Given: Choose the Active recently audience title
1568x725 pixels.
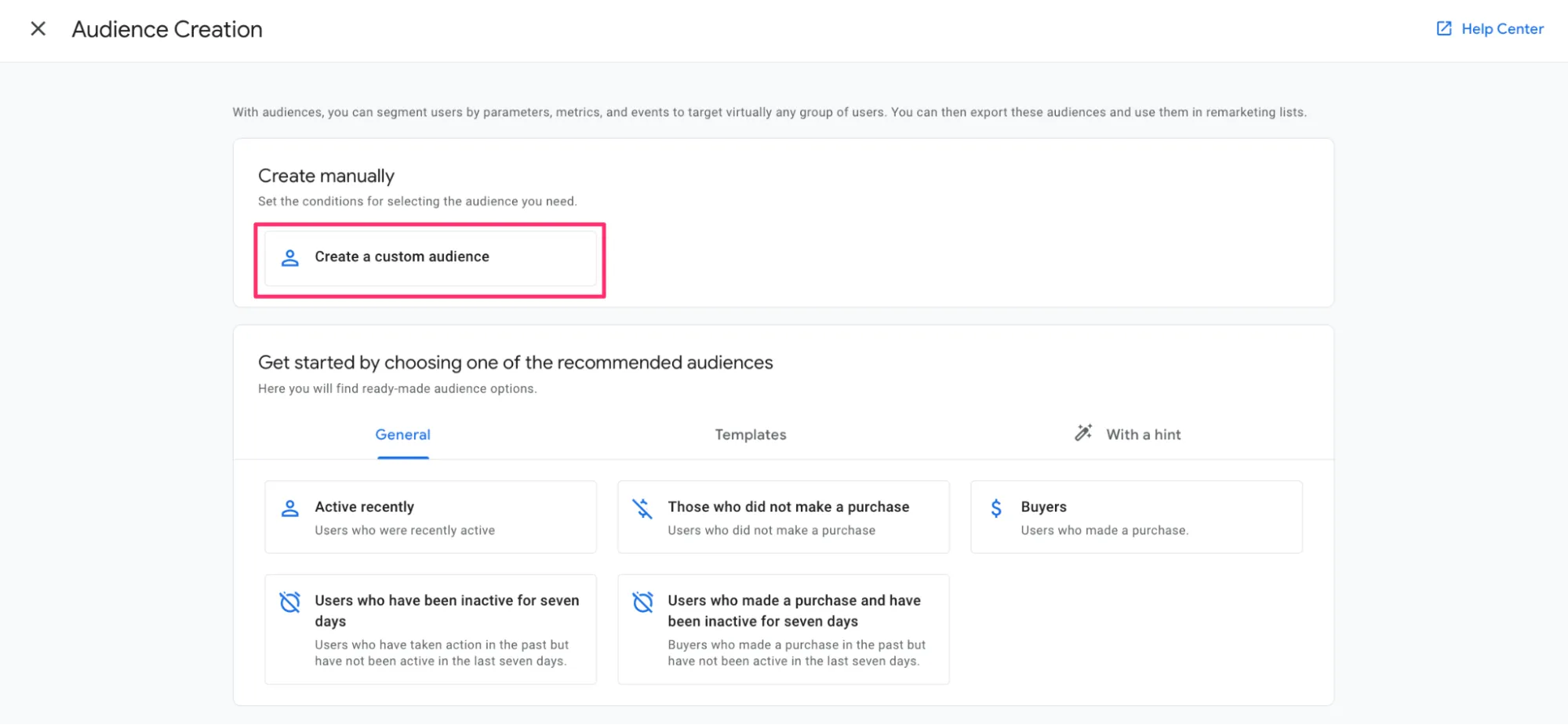Looking at the screenshot, I should pyautogui.click(x=364, y=507).
